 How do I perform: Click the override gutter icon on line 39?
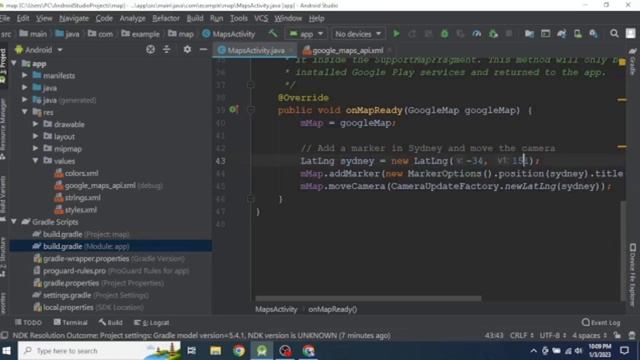pos(233,109)
